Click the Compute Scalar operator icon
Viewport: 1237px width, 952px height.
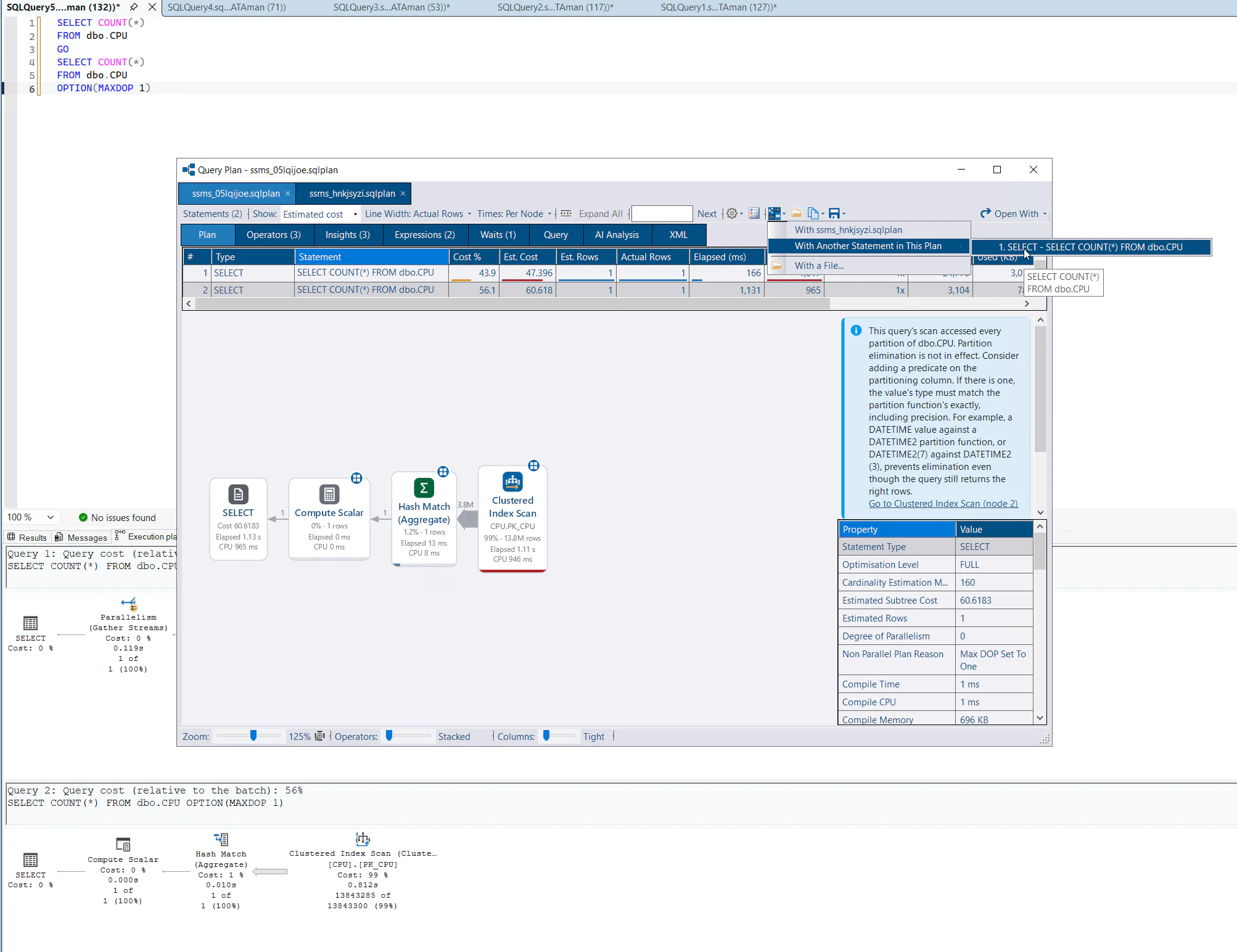point(329,494)
